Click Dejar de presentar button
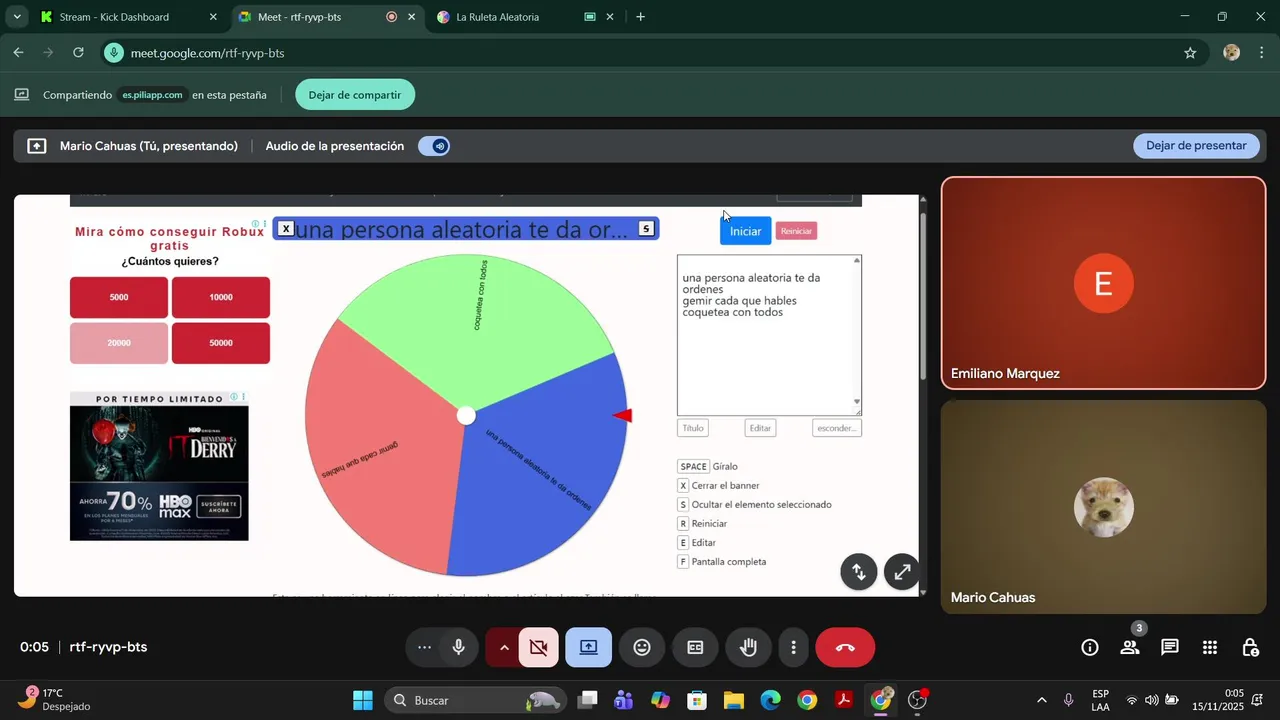 (1196, 146)
